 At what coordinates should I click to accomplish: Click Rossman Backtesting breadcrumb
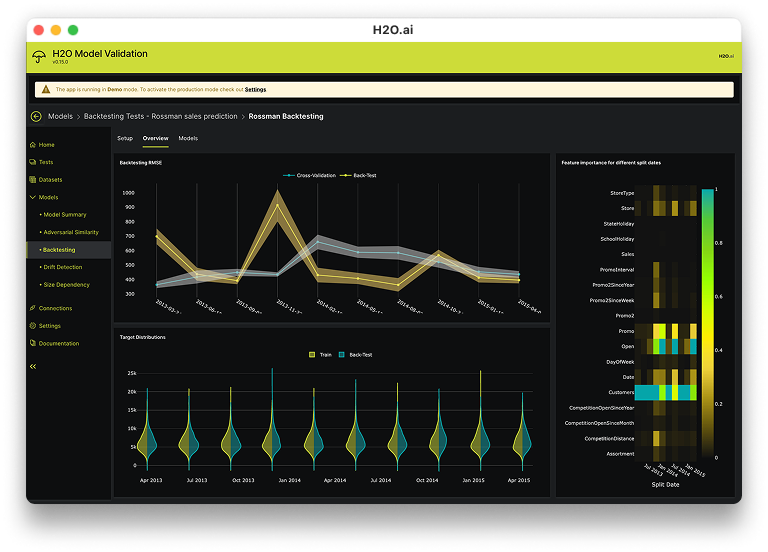(x=286, y=116)
